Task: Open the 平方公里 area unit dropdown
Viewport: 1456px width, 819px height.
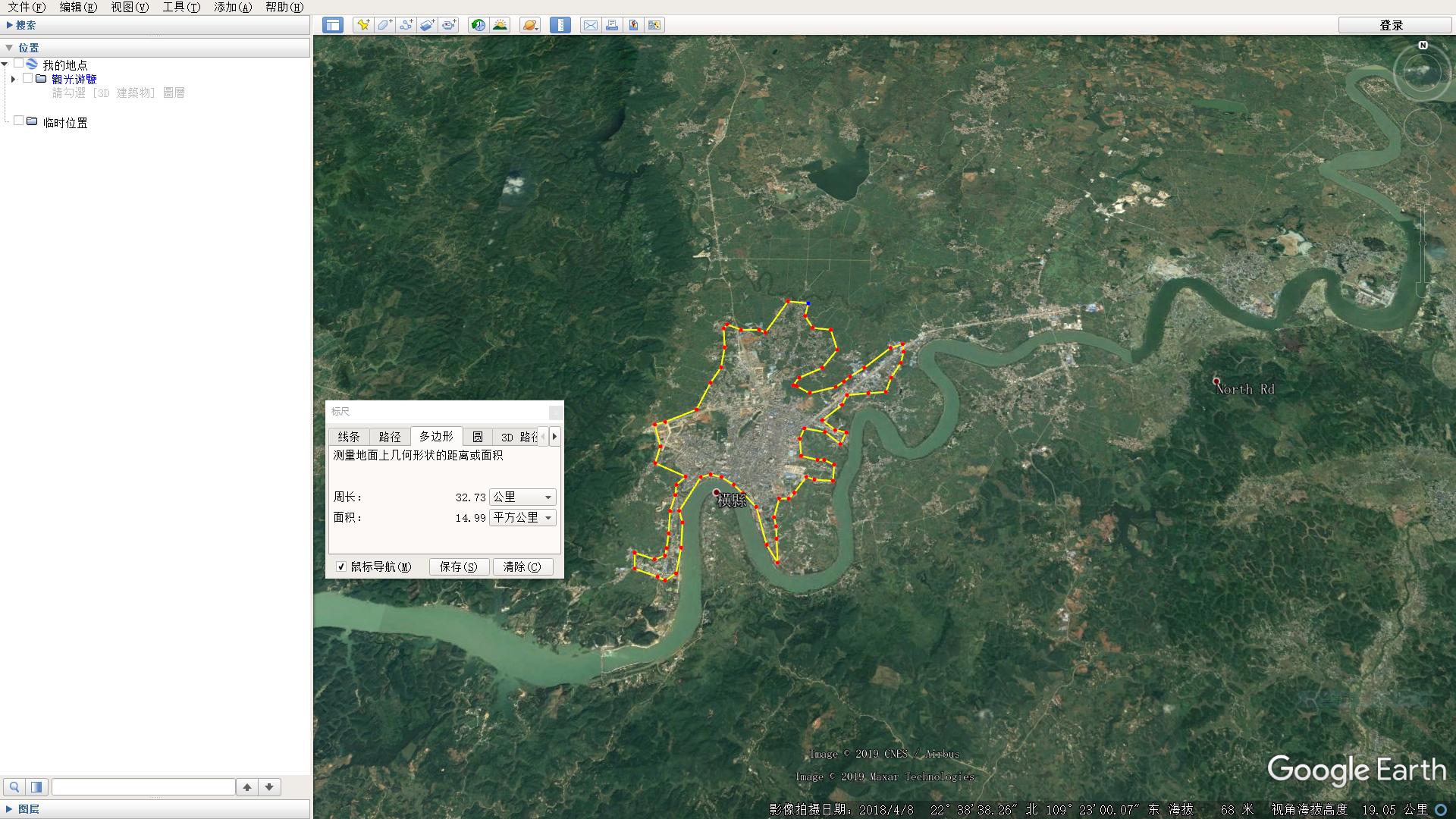Action: [522, 518]
